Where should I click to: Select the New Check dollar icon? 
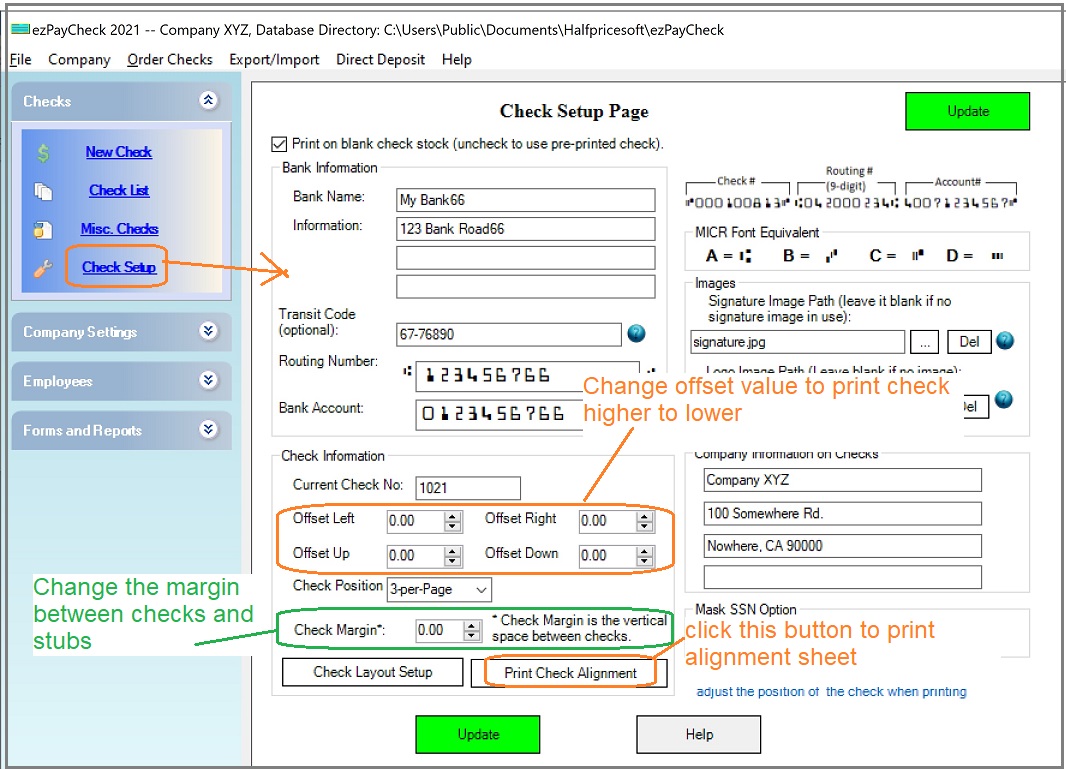click(x=42, y=152)
